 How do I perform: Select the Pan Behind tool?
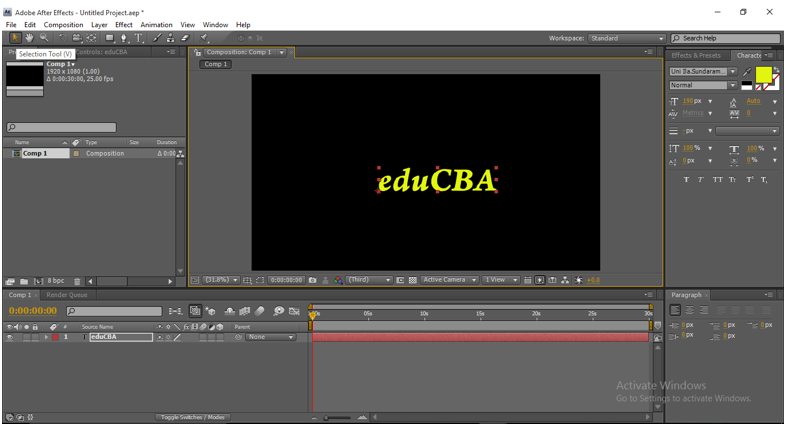pos(91,38)
